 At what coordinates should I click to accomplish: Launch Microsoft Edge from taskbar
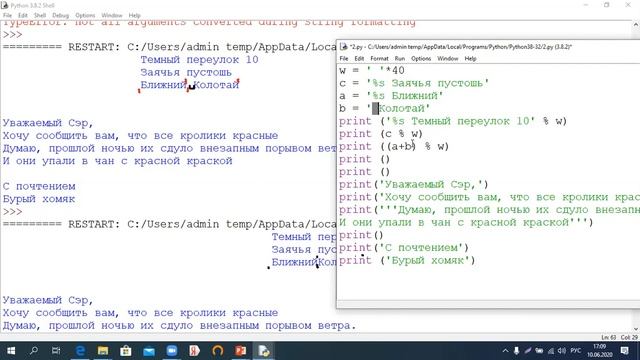(x=80, y=351)
